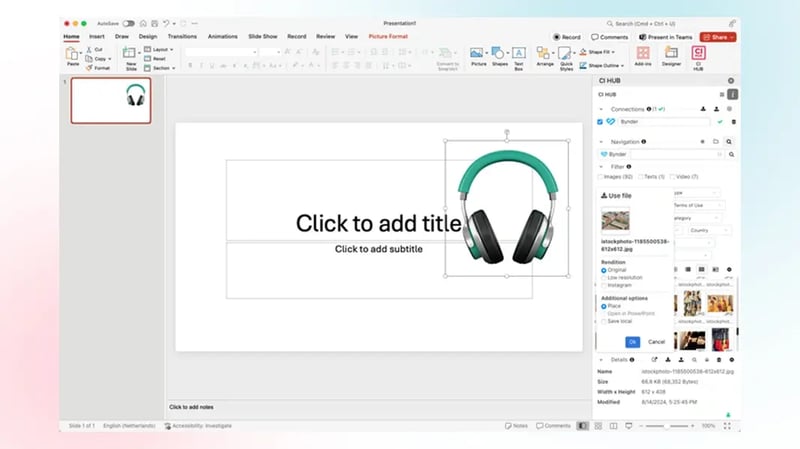Collapse the Connections section
This screenshot has width=800, height=449.
601,109
